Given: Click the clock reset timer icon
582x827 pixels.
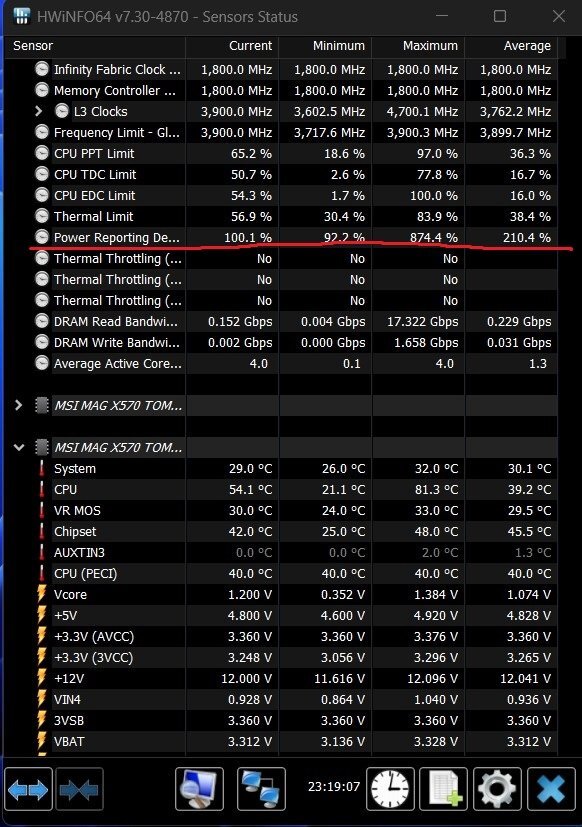Looking at the screenshot, I should coord(390,789).
